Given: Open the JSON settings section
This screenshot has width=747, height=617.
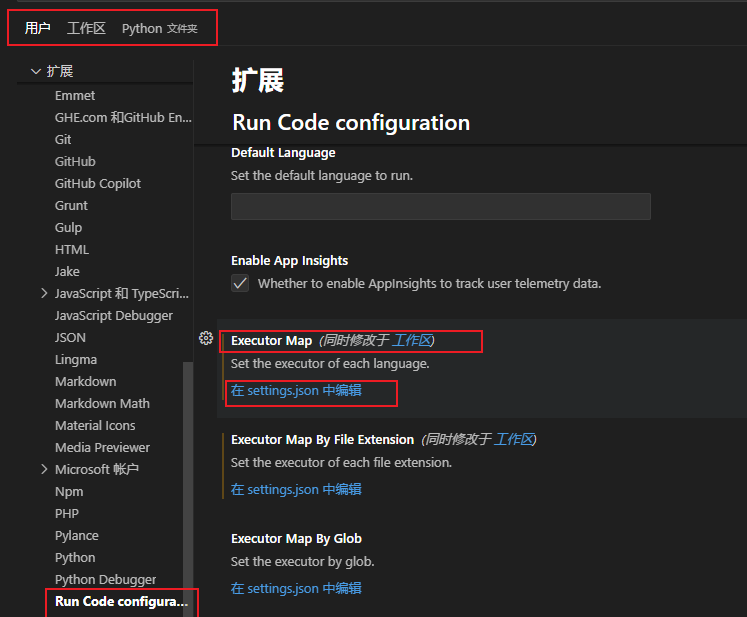Looking at the screenshot, I should click(71, 337).
